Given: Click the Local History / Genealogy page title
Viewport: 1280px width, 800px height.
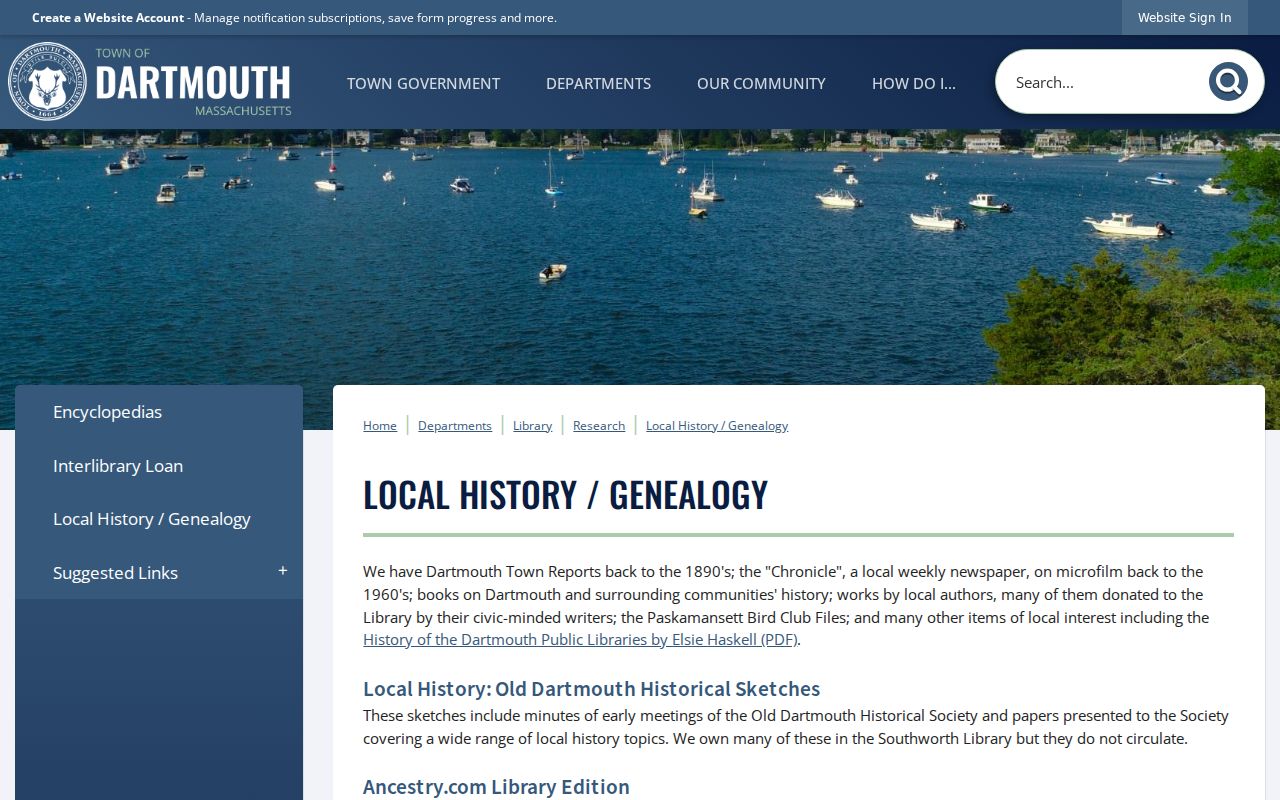Looking at the screenshot, I should coord(565,495).
